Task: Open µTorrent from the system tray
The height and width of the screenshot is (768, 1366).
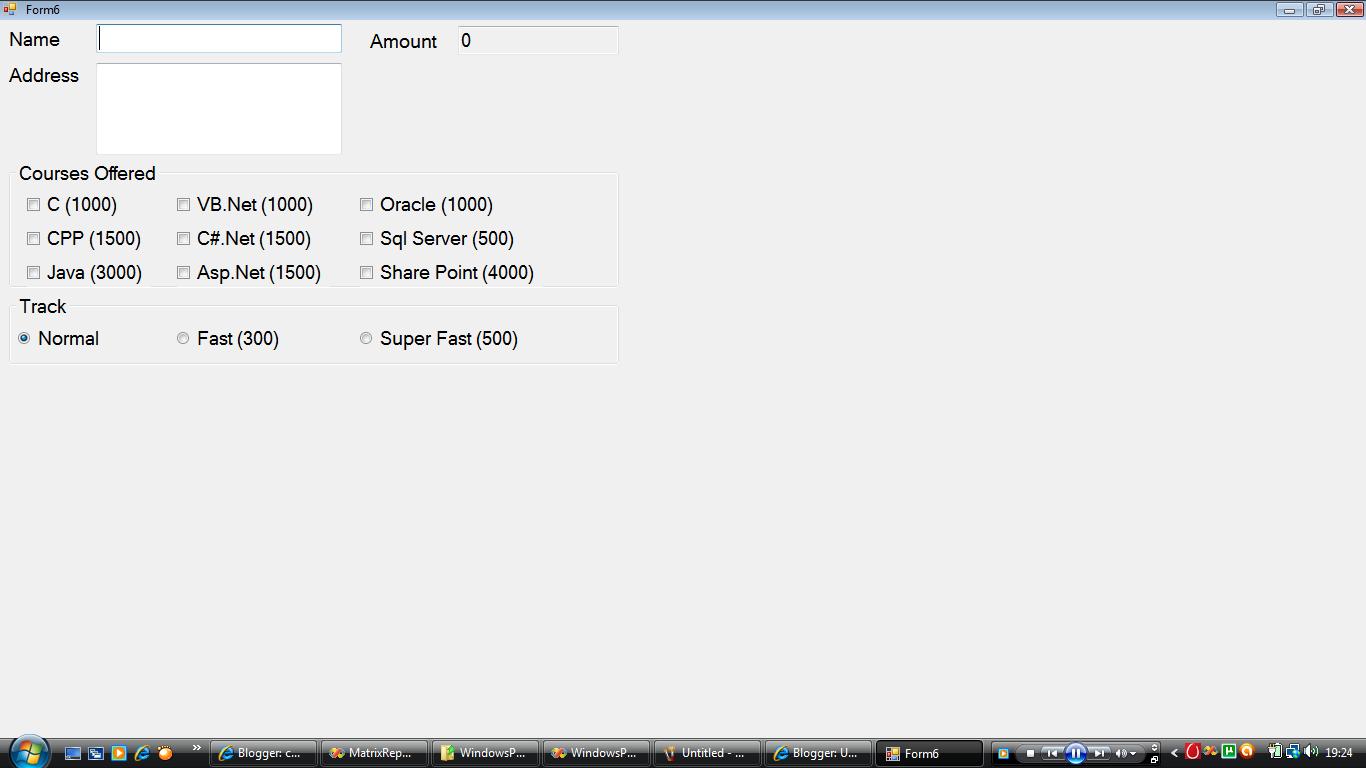Action: 1228,753
